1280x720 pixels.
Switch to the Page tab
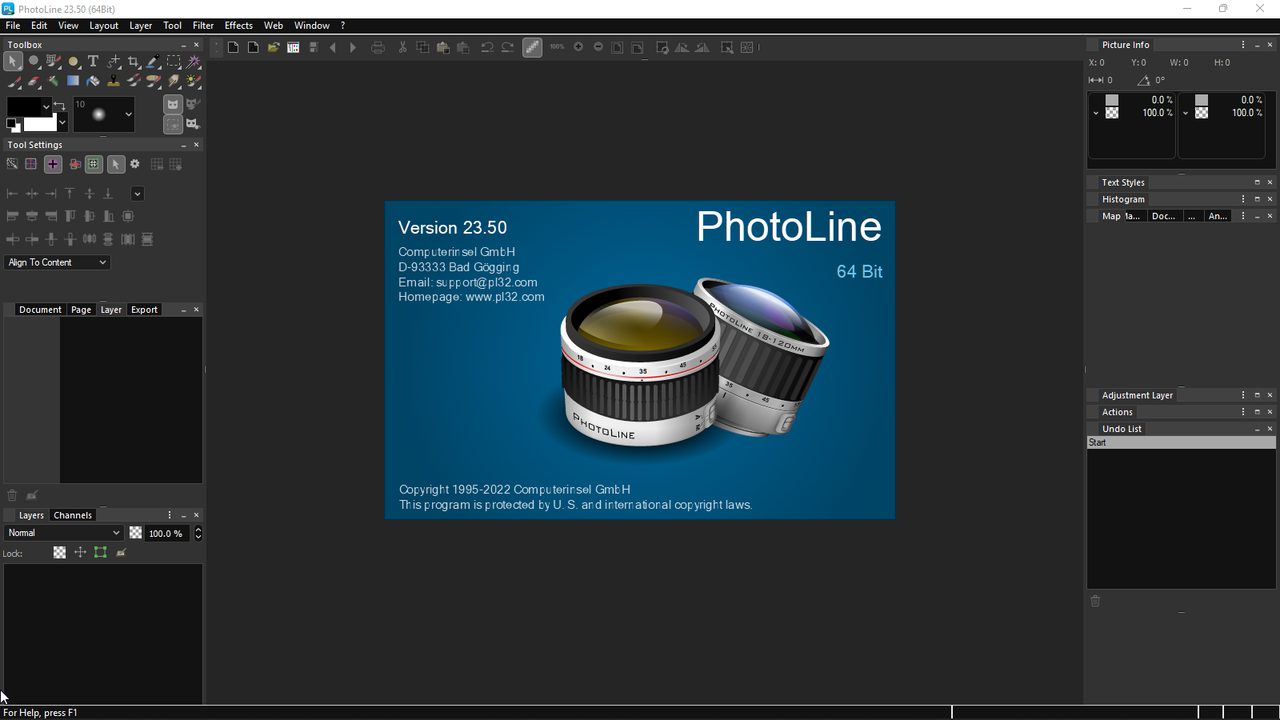coord(81,310)
